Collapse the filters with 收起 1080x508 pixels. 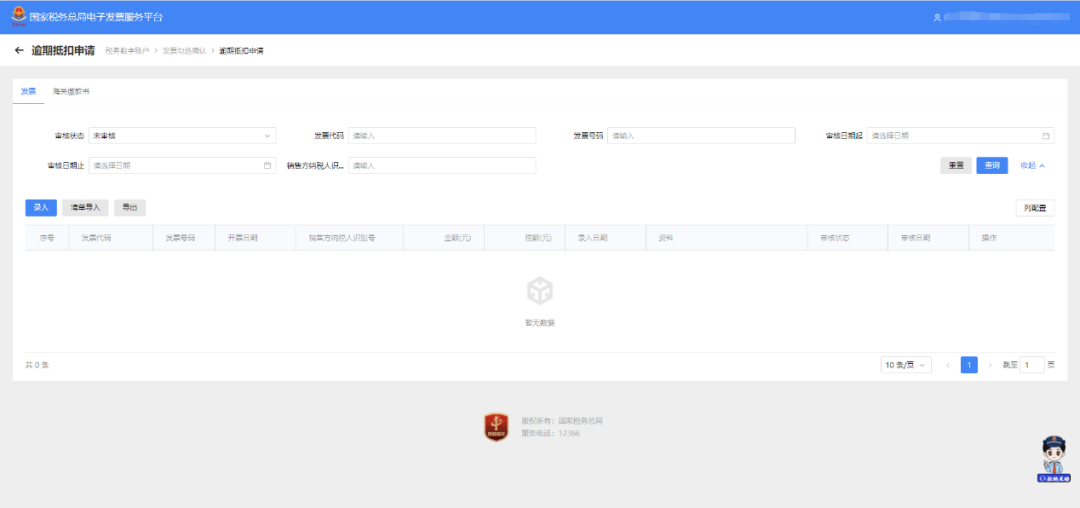click(x=1032, y=166)
